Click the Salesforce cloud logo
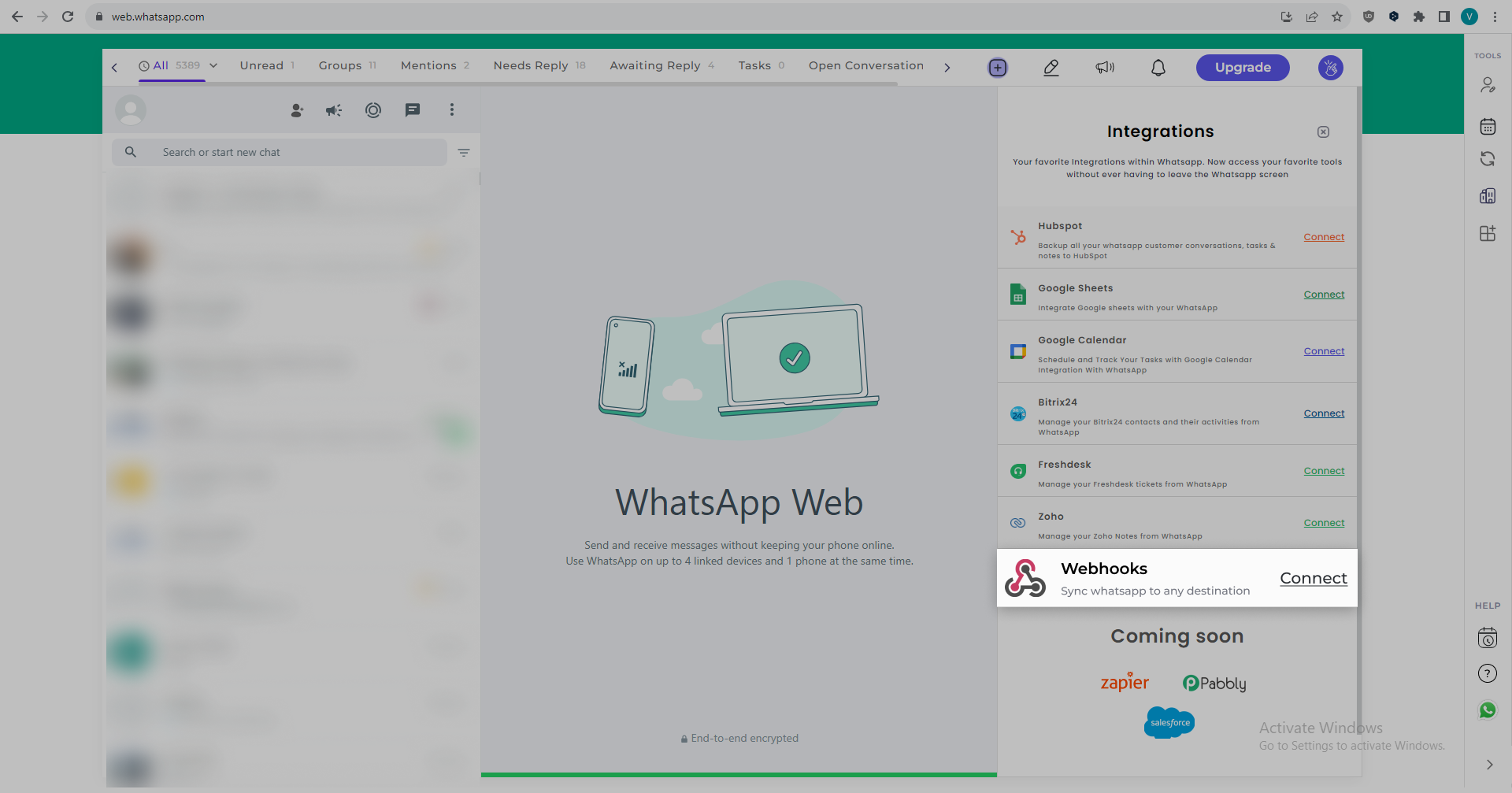The image size is (1512, 793). 1169,722
